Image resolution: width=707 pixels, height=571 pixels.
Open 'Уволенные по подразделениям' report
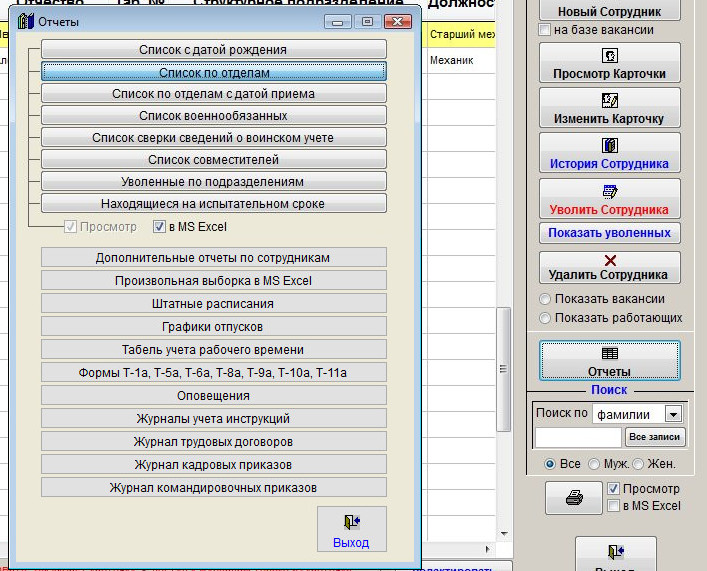pos(214,181)
